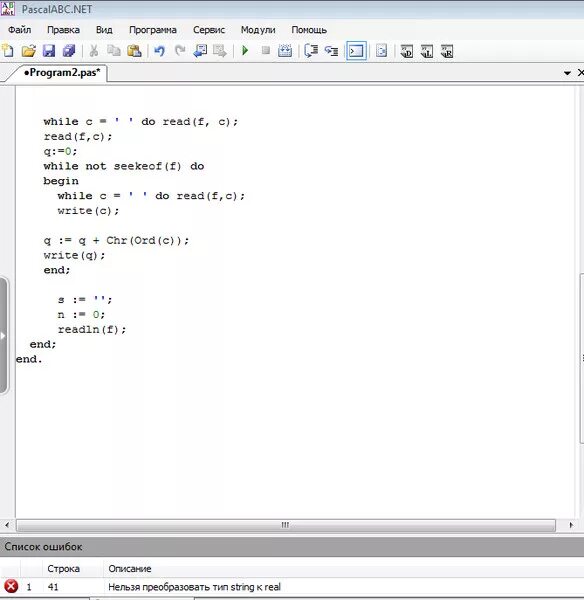Click code line 'q:=0;'
The width and height of the screenshot is (584, 600).
(x=60, y=152)
